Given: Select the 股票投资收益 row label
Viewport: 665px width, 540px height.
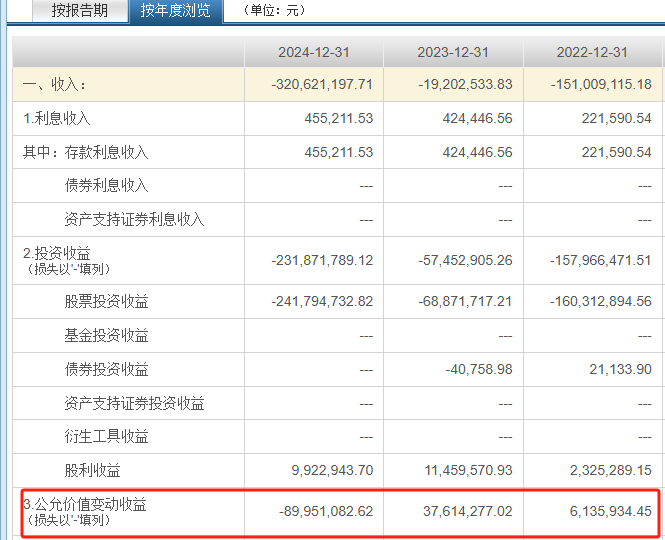Looking at the screenshot, I should pyautogui.click(x=106, y=302).
